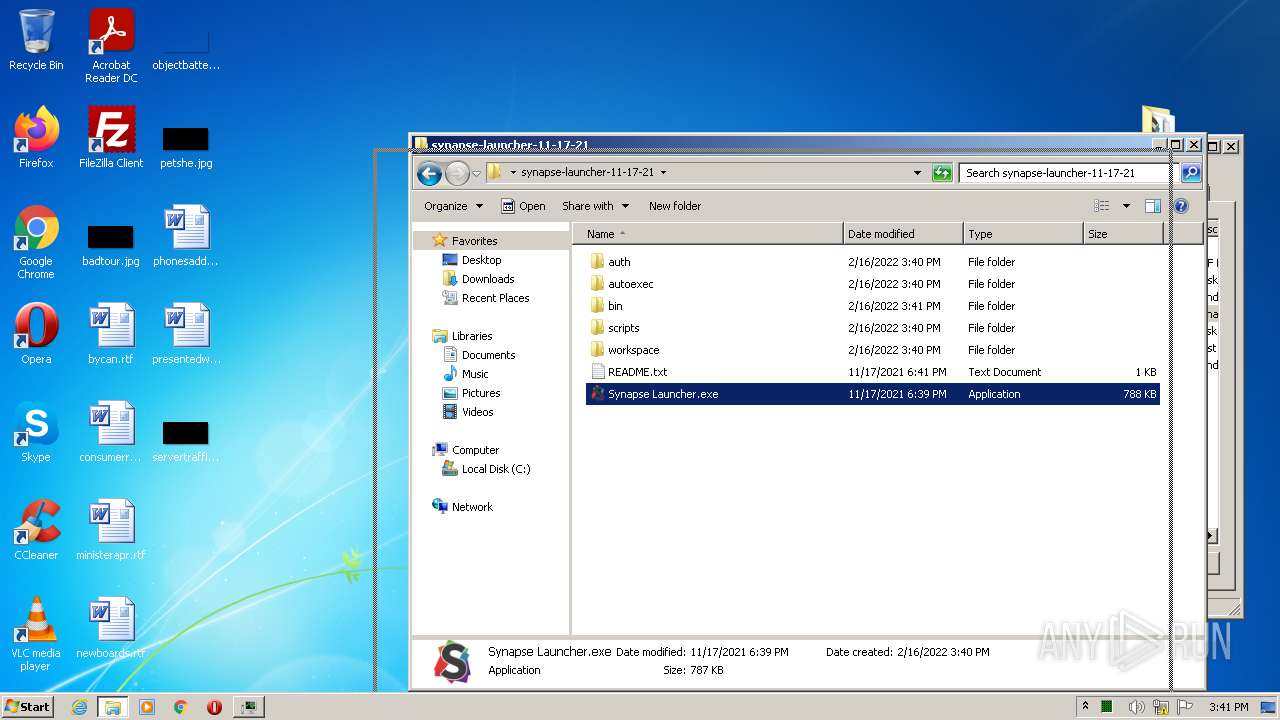Image resolution: width=1280 pixels, height=720 pixels.
Task: Select the petshe.jpg desktop file
Action: [x=186, y=146]
